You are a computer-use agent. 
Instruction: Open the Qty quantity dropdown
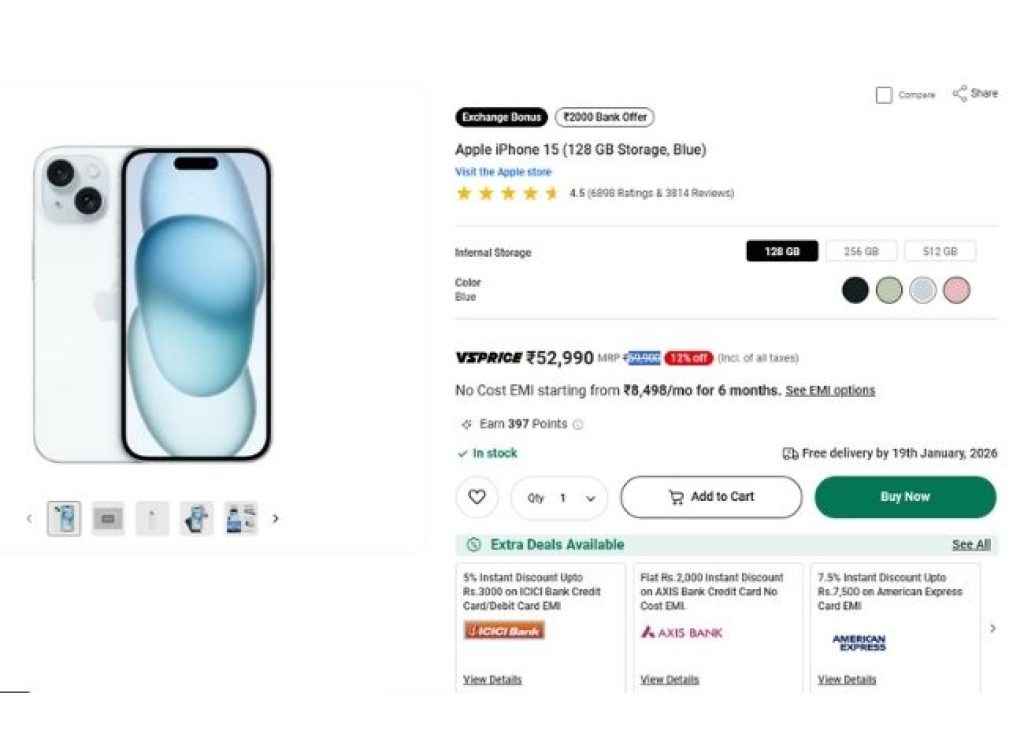pos(559,497)
